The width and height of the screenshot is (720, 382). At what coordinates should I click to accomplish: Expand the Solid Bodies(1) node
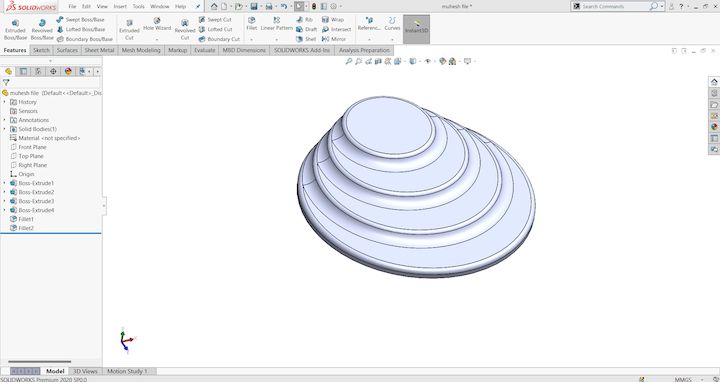click(x=5, y=129)
